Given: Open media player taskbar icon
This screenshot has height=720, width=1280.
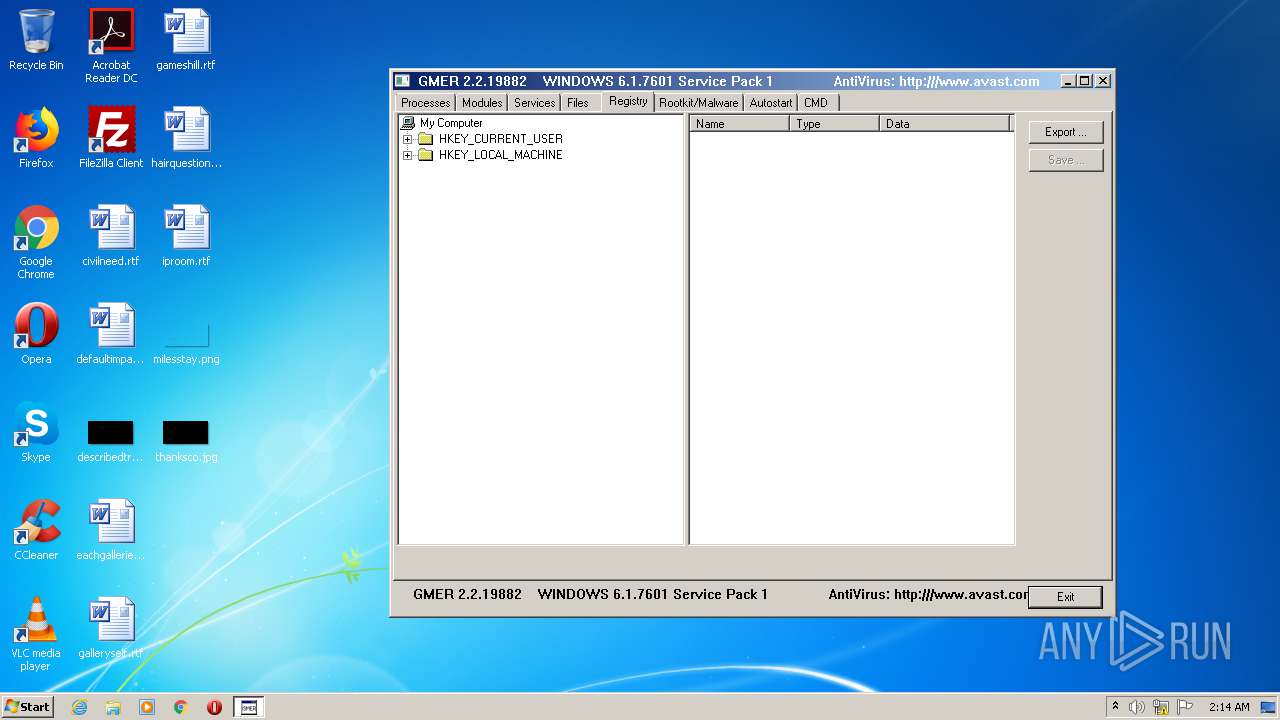Looking at the screenshot, I should tap(147, 707).
